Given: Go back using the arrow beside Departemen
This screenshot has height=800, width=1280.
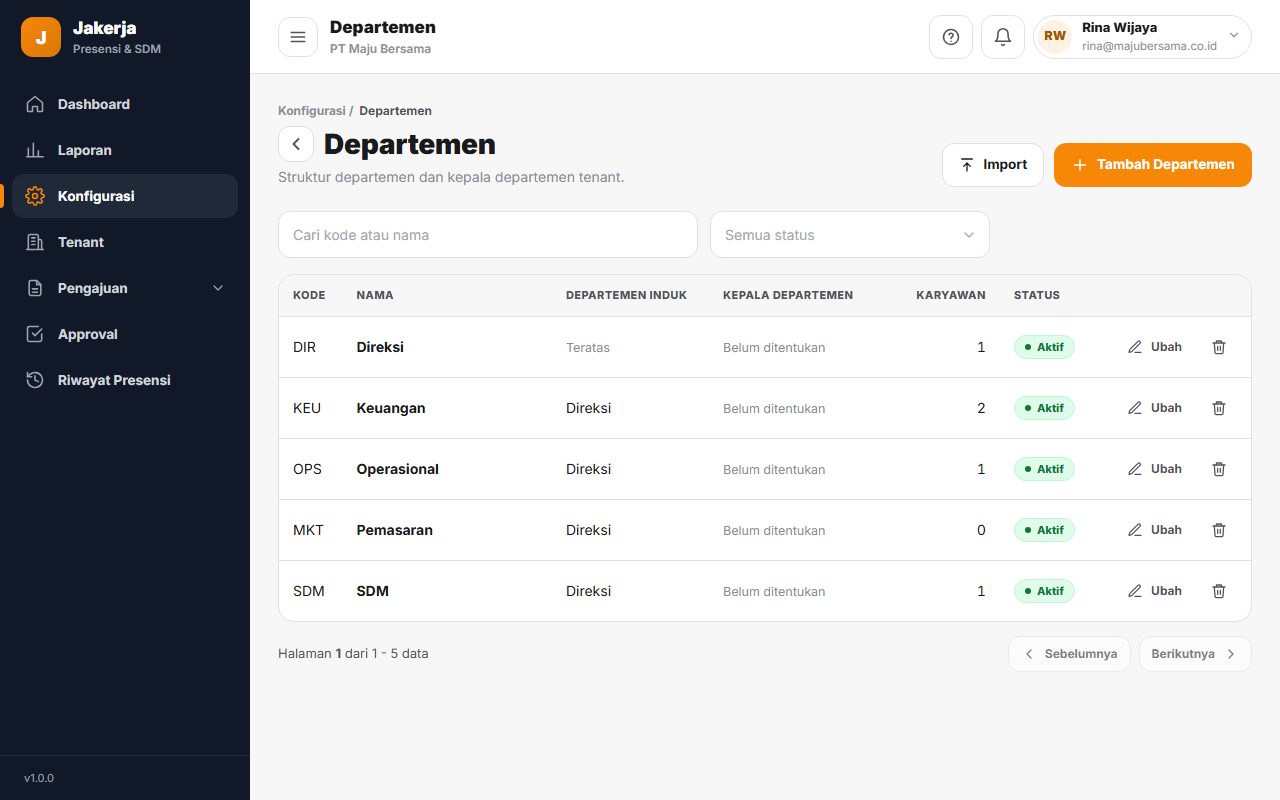Looking at the screenshot, I should (x=296, y=144).
